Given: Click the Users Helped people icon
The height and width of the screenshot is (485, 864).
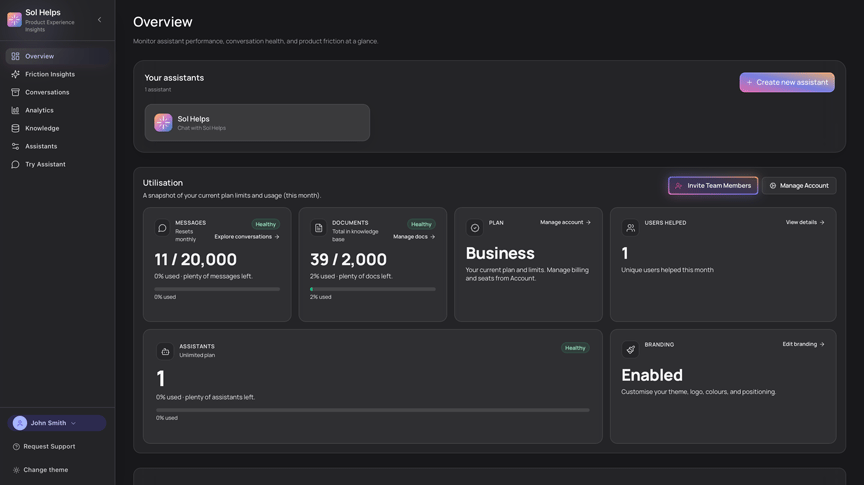Looking at the screenshot, I should coord(630,228).
